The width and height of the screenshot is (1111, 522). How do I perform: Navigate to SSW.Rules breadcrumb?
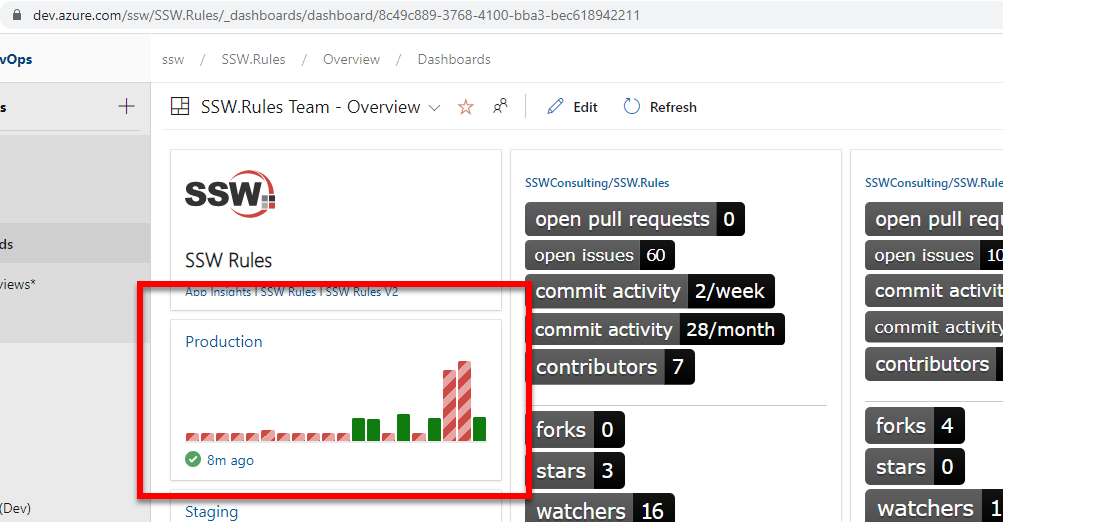point(254,59)
